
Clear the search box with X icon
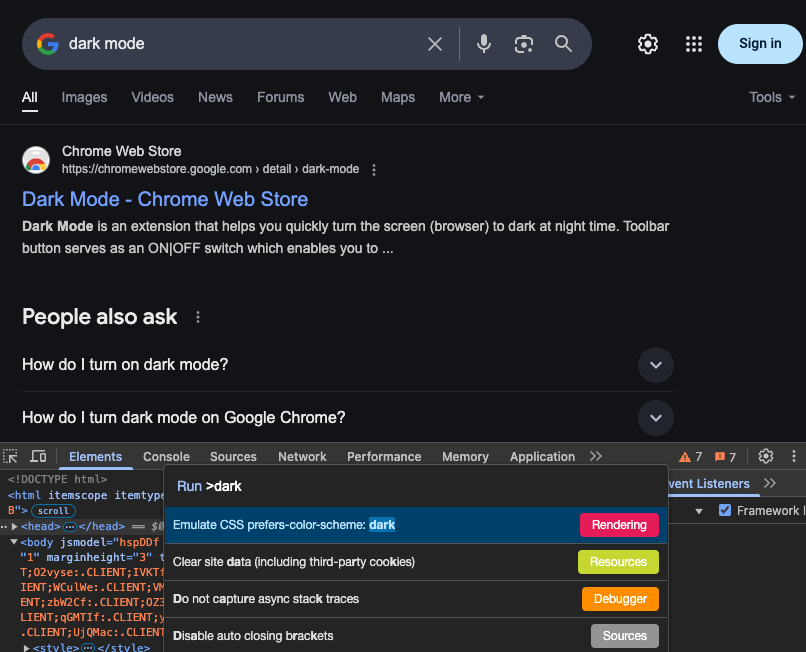(435, 44)
